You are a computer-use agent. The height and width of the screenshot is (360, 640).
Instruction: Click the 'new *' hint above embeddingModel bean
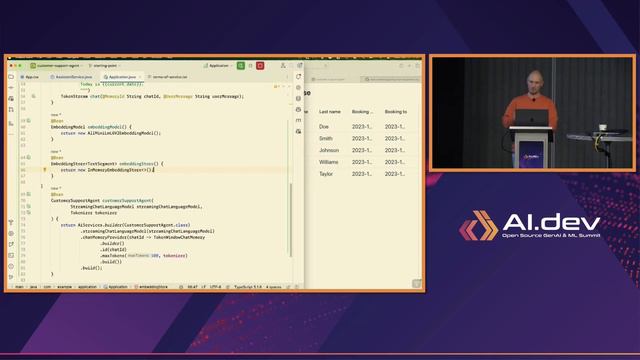point(56,115)
